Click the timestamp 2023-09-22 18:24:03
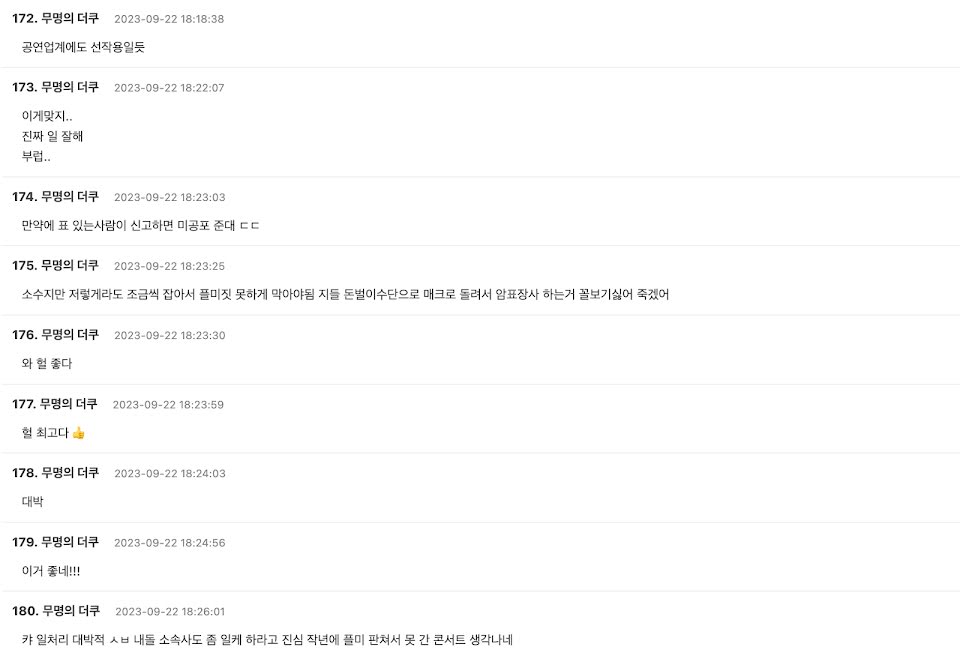 point(170,473)
